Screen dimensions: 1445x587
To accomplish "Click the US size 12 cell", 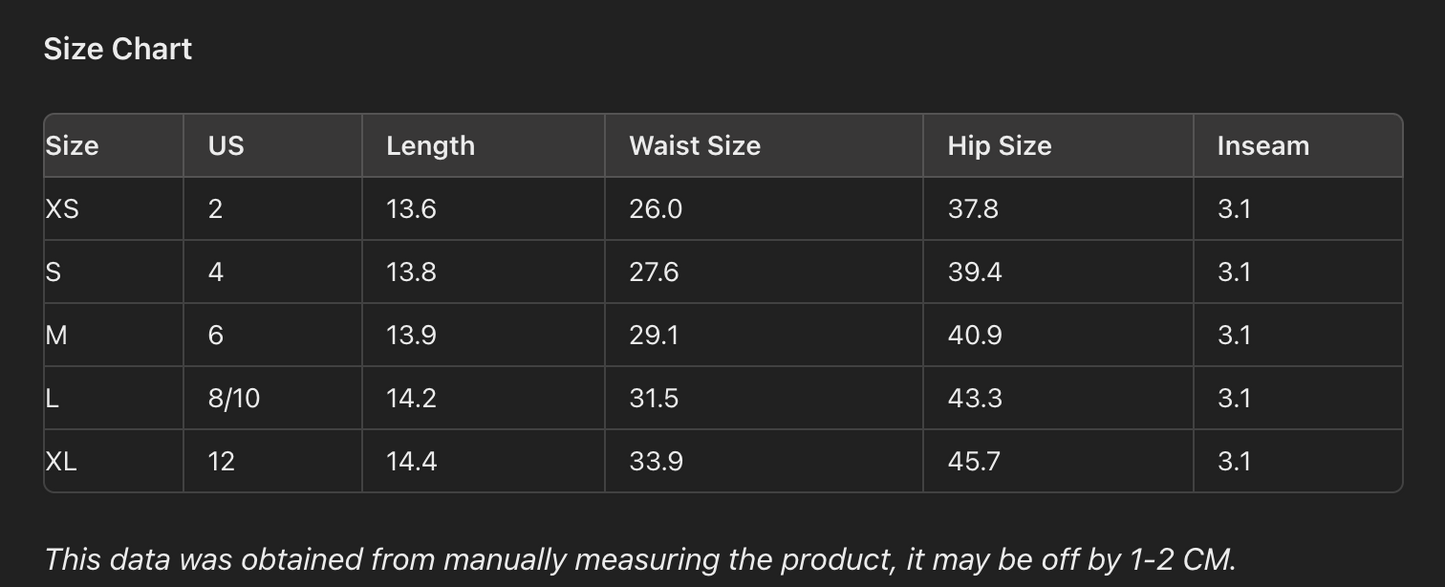I will (x=221, y=461).
